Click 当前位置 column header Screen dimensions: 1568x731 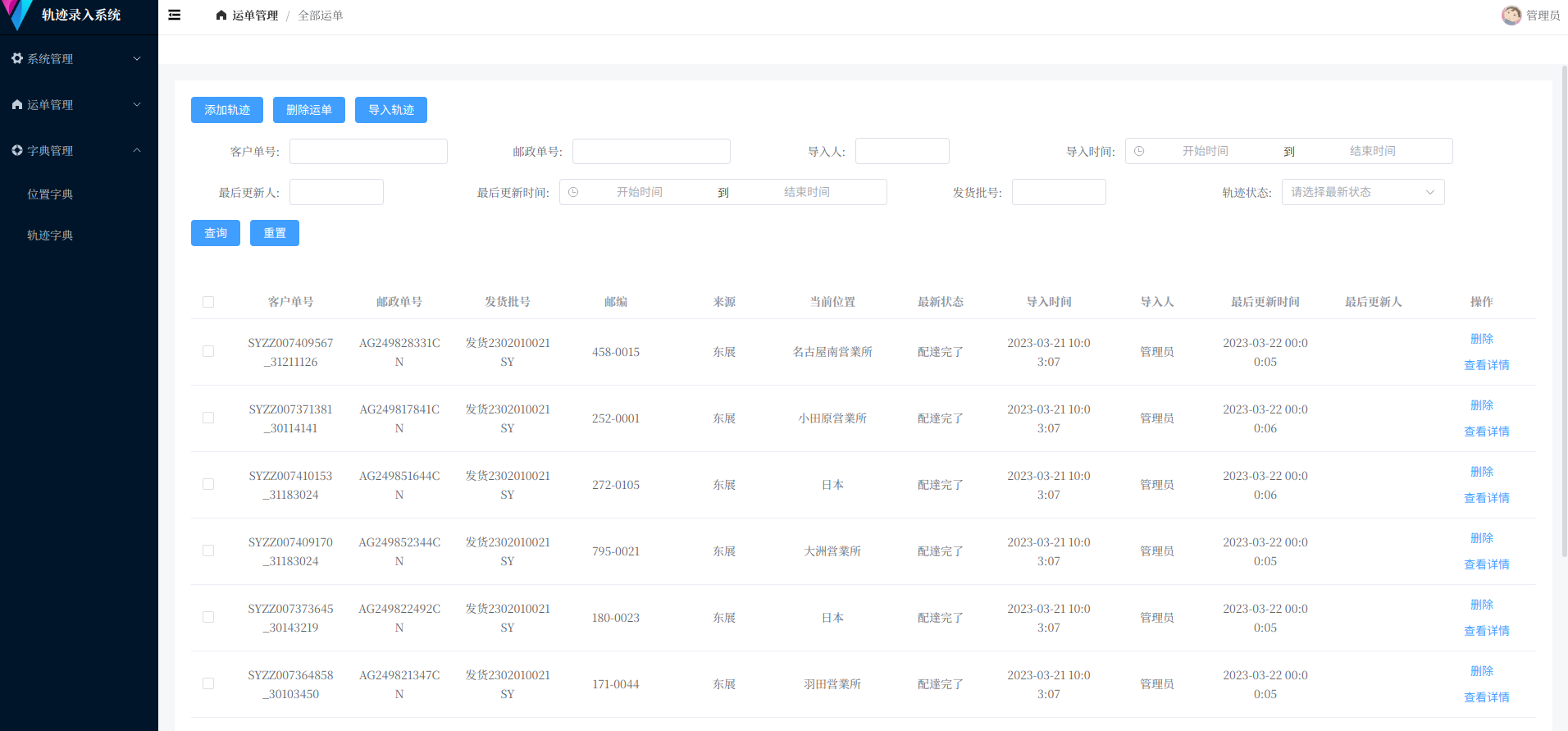832,302
